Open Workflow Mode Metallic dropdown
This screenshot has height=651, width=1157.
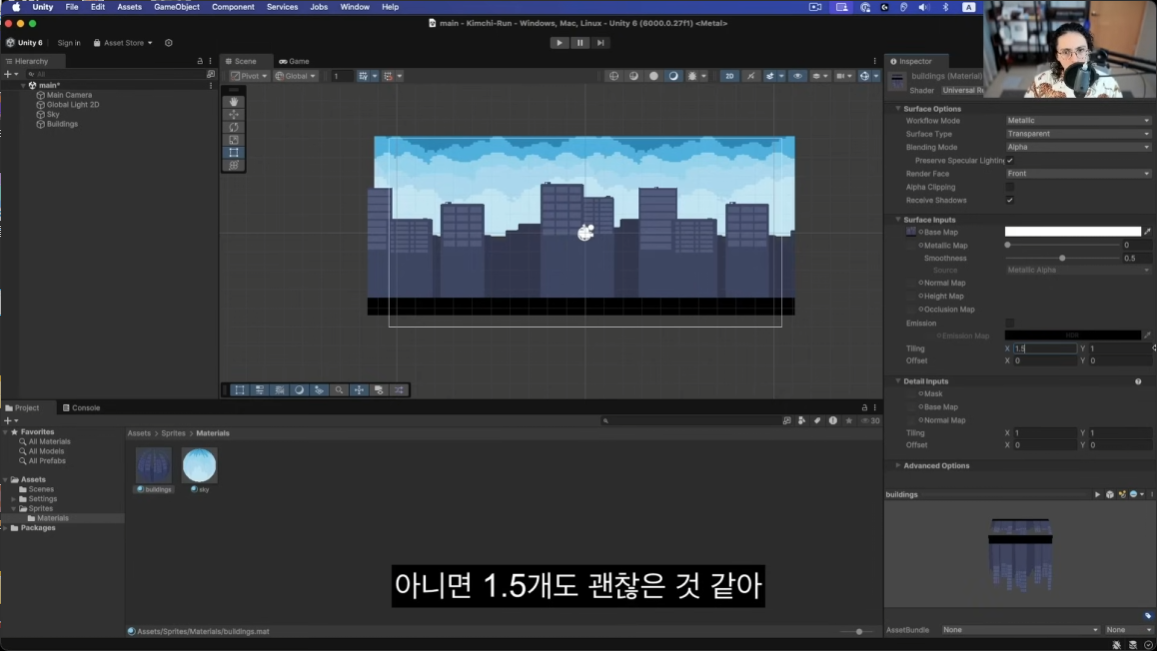[1078, 120]
